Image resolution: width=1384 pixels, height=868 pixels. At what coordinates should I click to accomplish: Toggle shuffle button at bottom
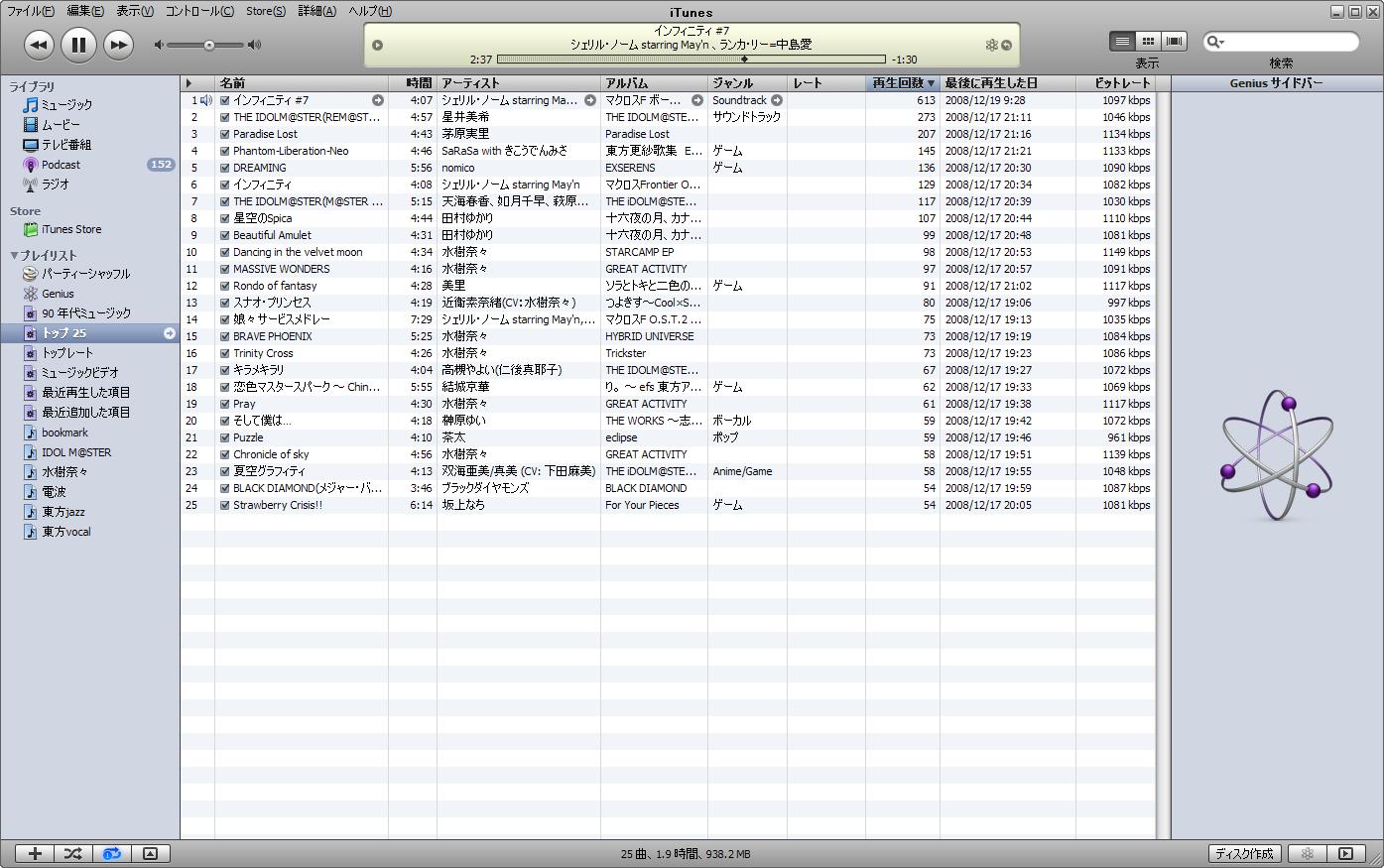pos(73,853)
